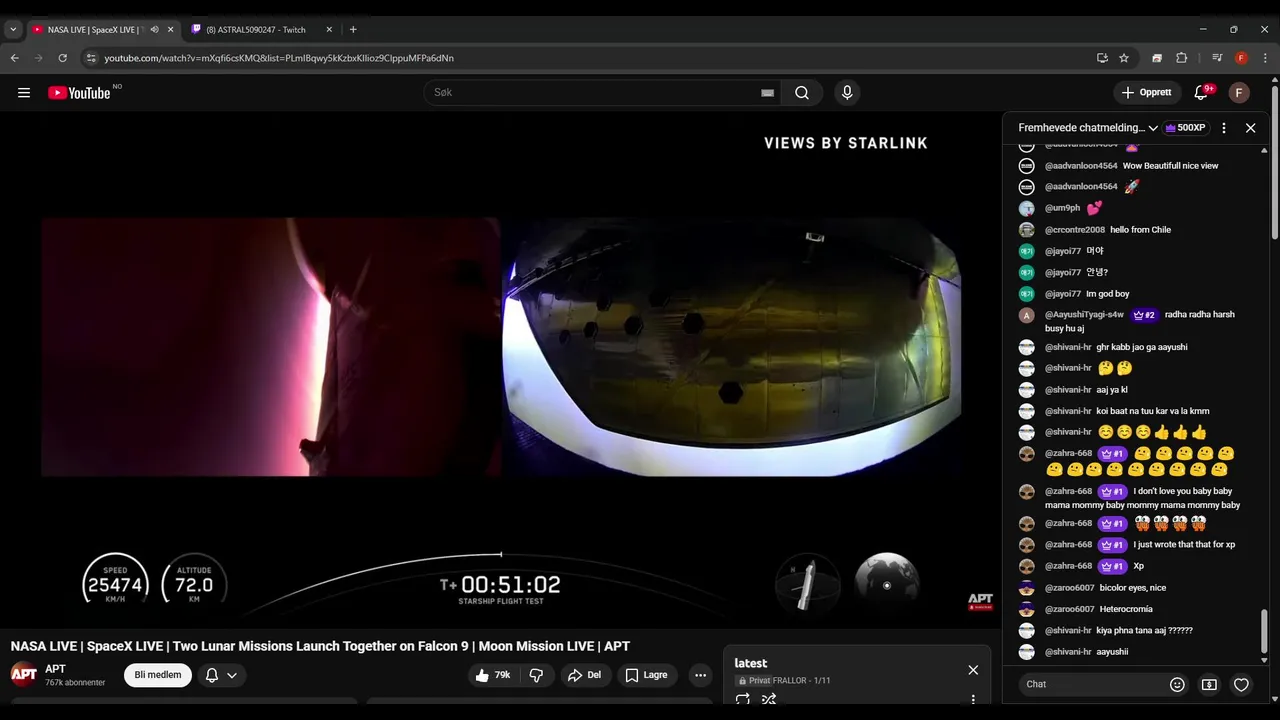1280x720 pixels.
Task: Close the live chat panel
Action: point(1250,128)
